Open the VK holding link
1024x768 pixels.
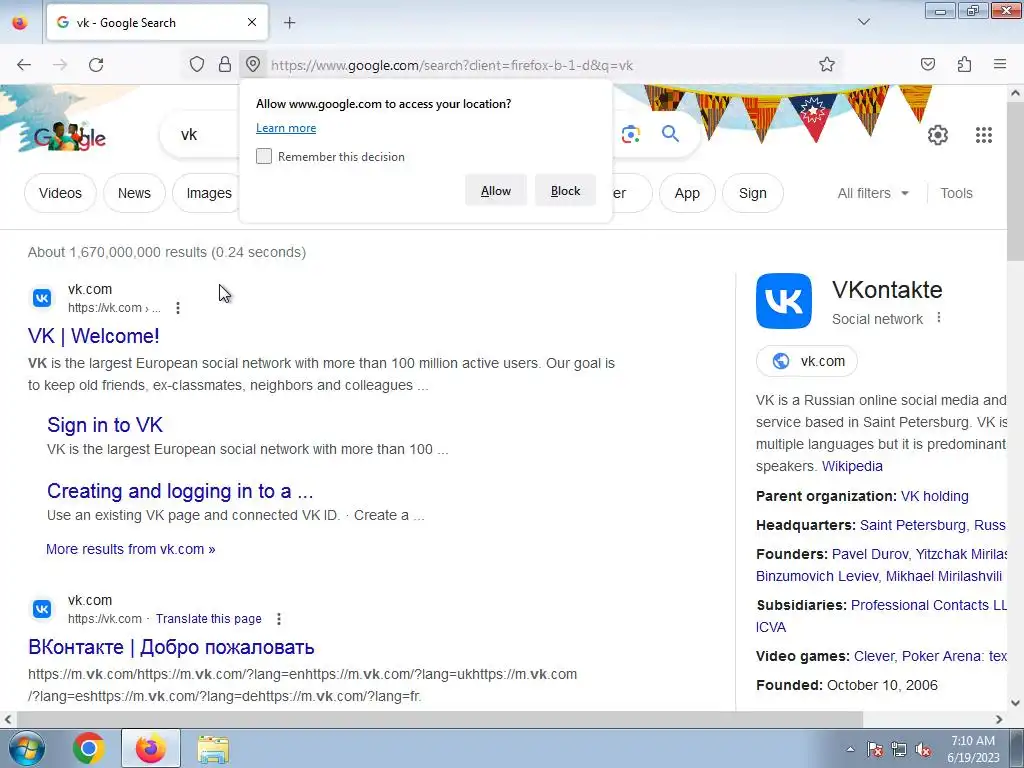click(x=935, y=496)
